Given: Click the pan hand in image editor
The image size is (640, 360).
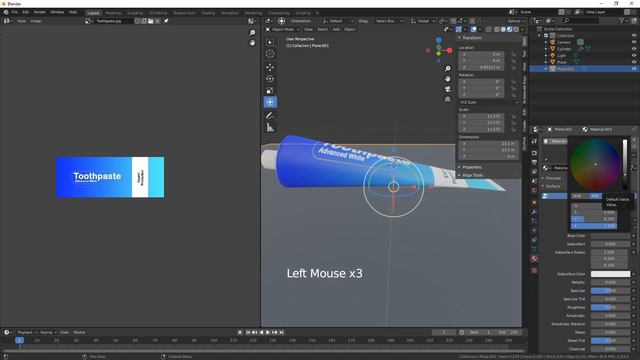Looking at the screenshot, I should [252, 42].
